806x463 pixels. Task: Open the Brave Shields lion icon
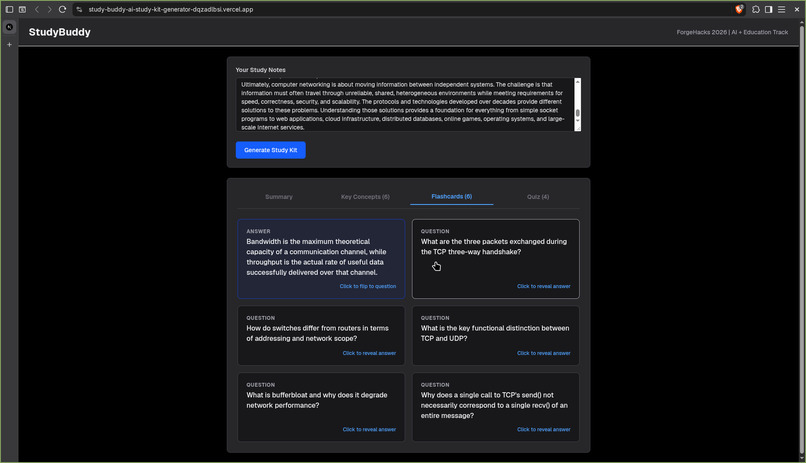(x=739, y=9)
